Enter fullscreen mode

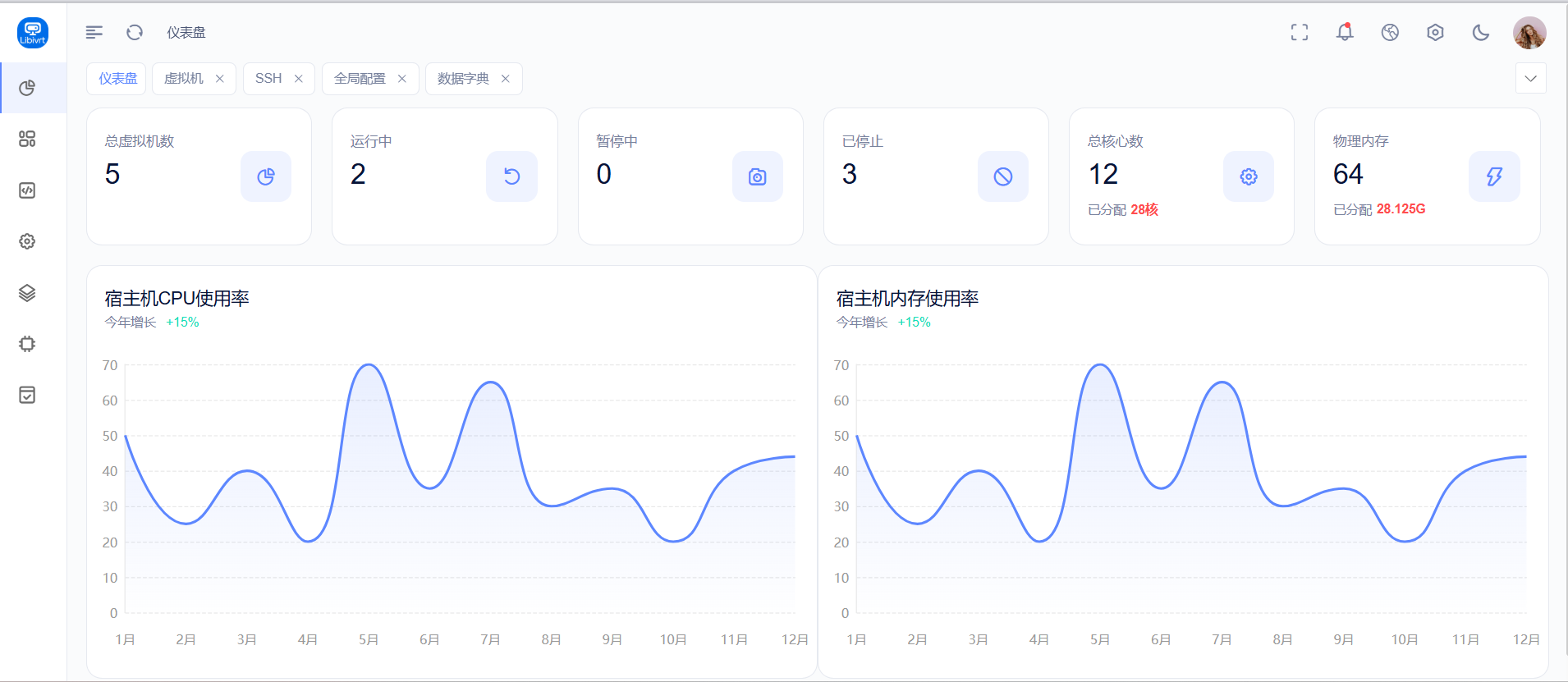click(x=1299, y=32)
